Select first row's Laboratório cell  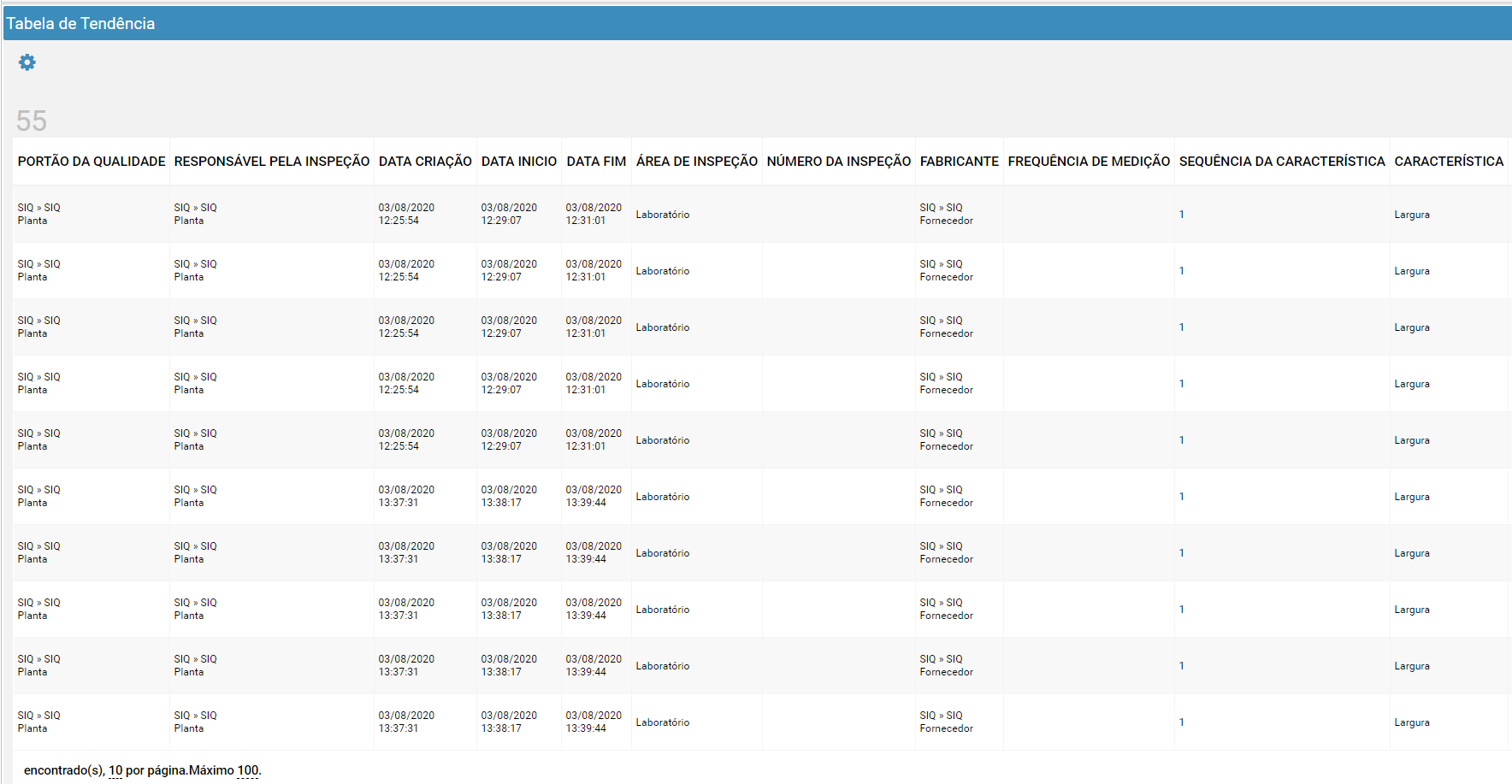point(663,215)
